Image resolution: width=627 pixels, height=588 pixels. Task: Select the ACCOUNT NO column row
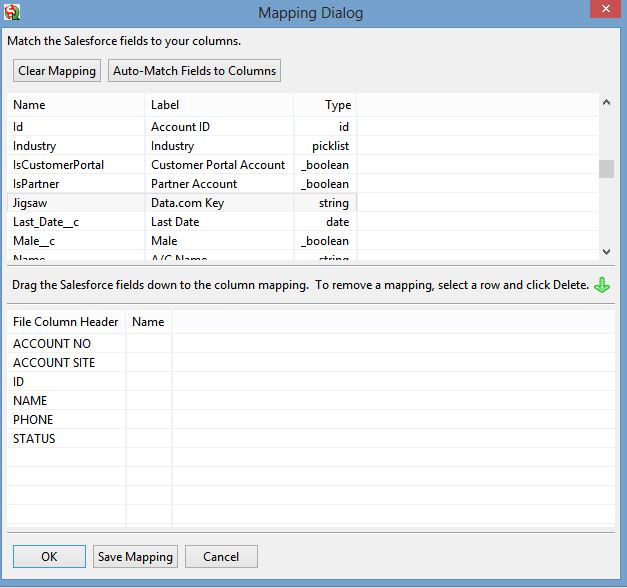[x=52, y=344]
